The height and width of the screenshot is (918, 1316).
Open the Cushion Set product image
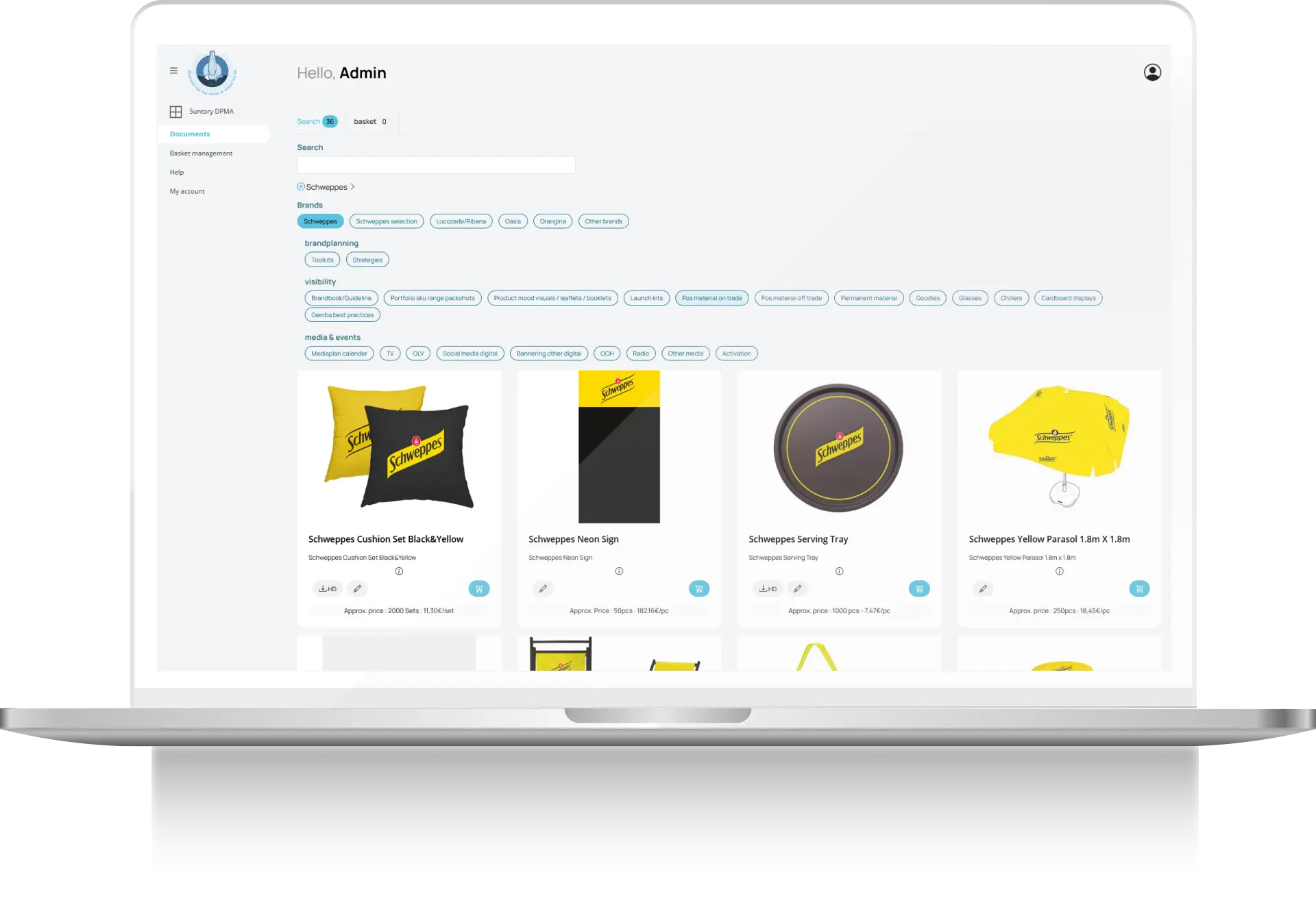[x=399, y=447]
